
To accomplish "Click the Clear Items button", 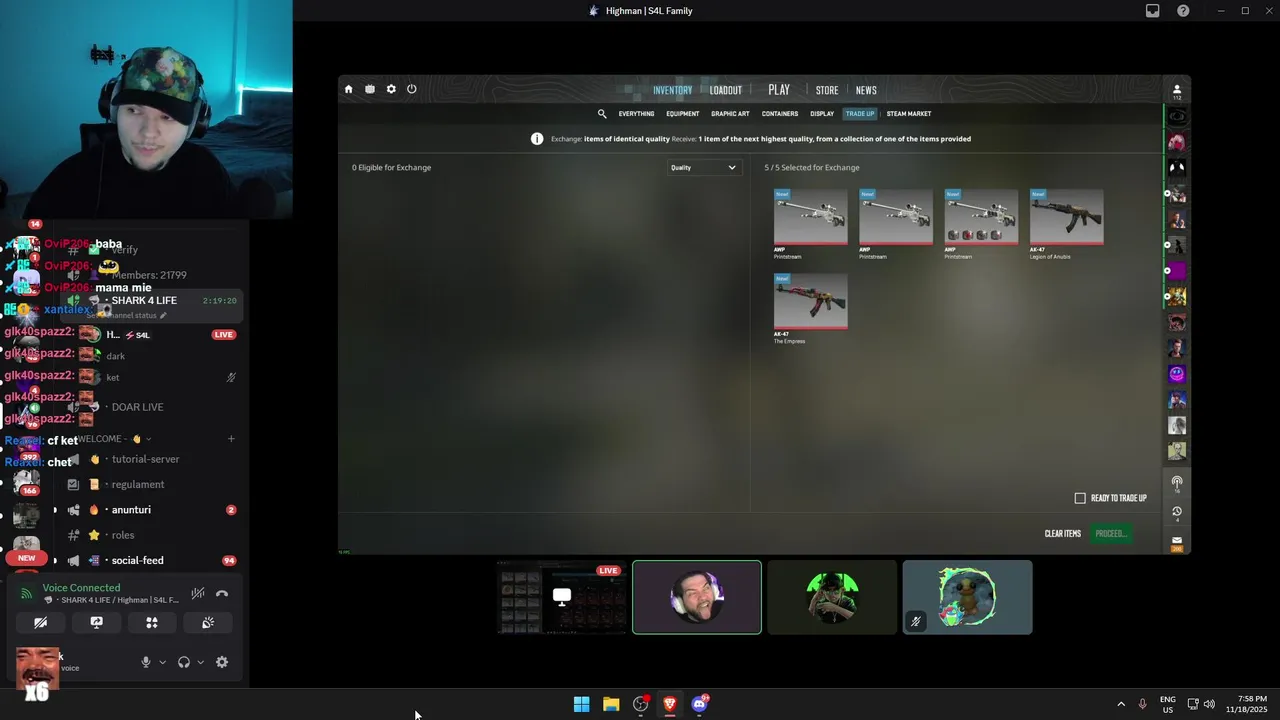I will [x=1063, y=534].
